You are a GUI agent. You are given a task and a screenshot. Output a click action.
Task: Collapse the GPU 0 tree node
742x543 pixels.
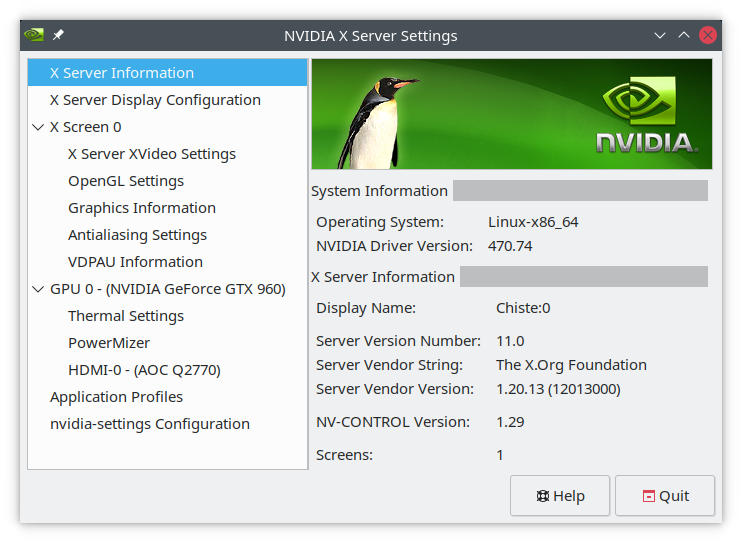click(38, 289)
